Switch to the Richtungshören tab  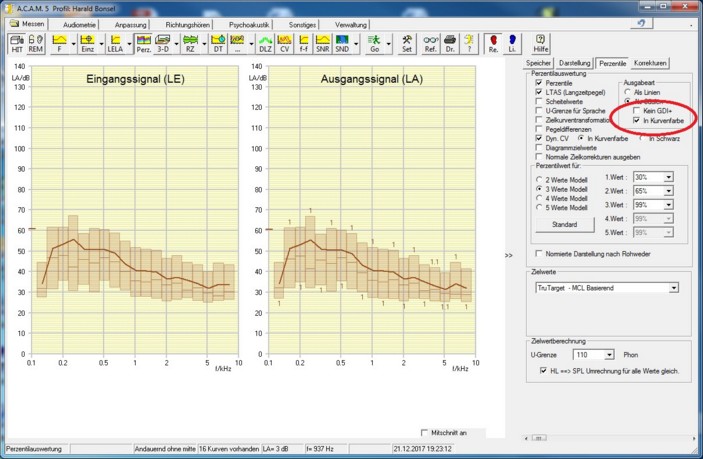click(x=187, y=25)
